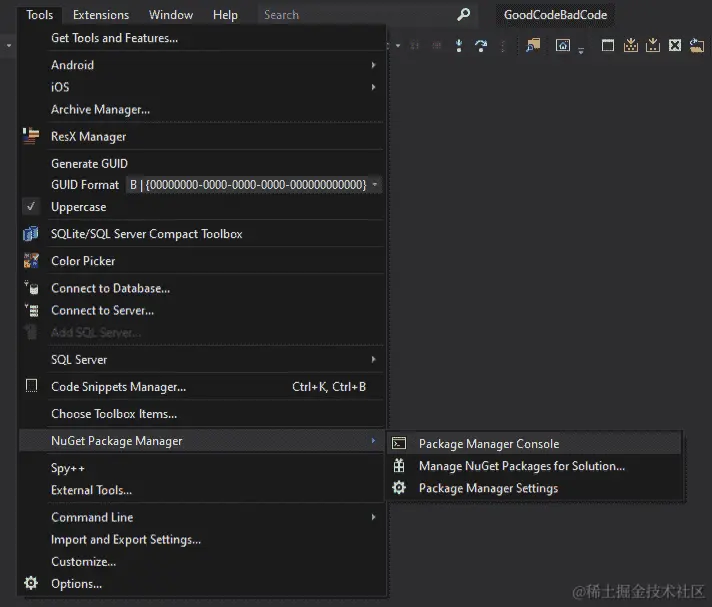This screenshot has height=607, width=712.
Task: Click the step over arrow toolbar icon
Action: [481, 45]
